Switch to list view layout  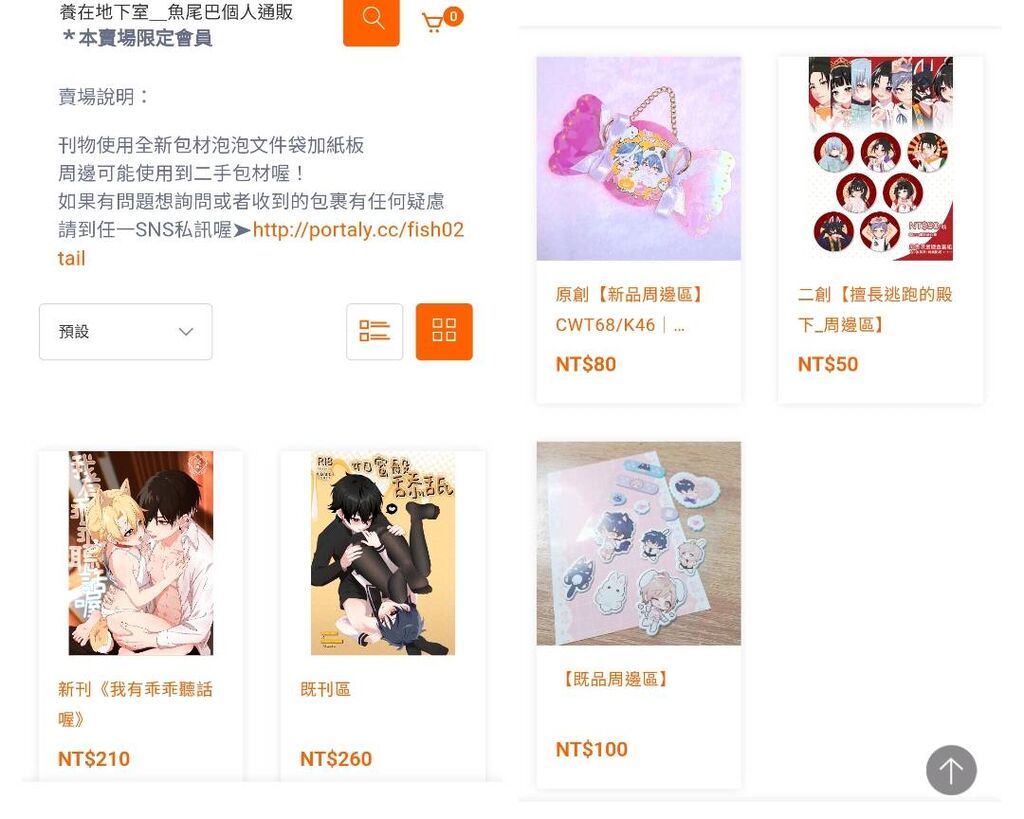(374, 331)
